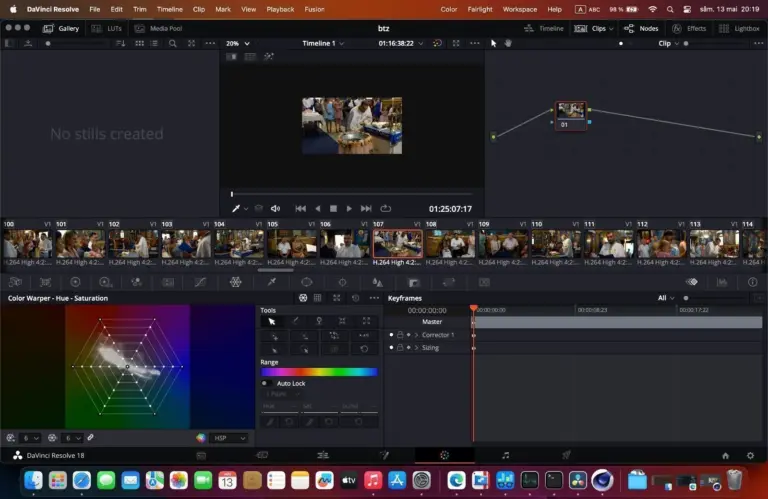Image resolution: width=768 pixels, height=499 pixels.
Task: Open the HDR wheels palette
Action: coord(105,282)
